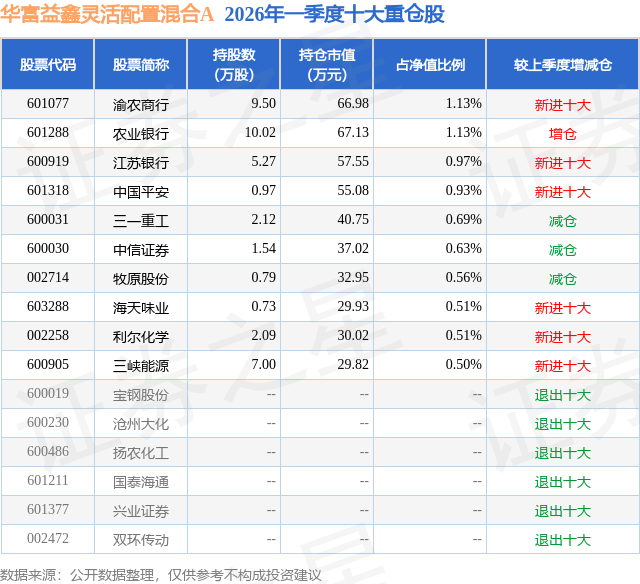Click the net value ratio 0.63%
Image resolution: width=640 pixels, height=584 pixels.
tap(464, 249)
